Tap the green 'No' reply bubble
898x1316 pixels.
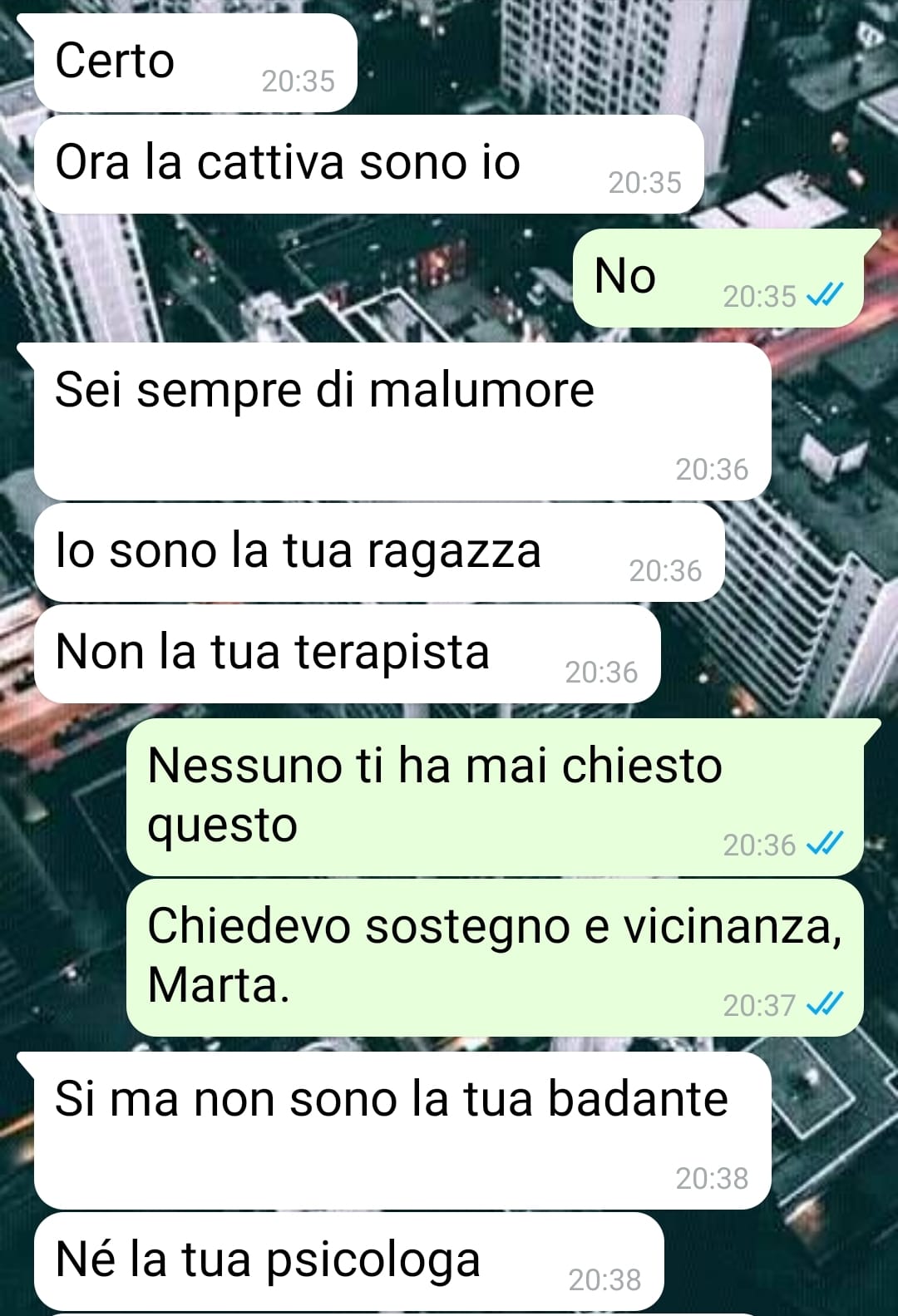tap(719, 278)
